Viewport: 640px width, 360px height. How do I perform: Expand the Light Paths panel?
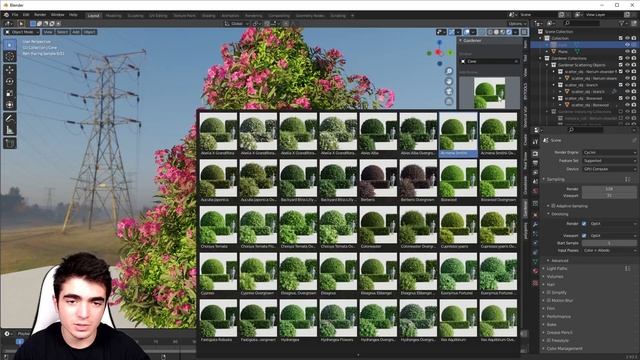click(x=557, y=269)
